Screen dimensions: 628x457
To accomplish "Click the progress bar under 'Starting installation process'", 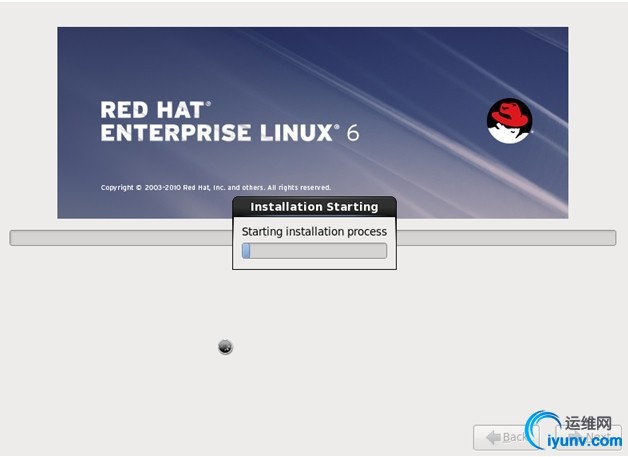I will pyautogui.click(x=314, y=251).
